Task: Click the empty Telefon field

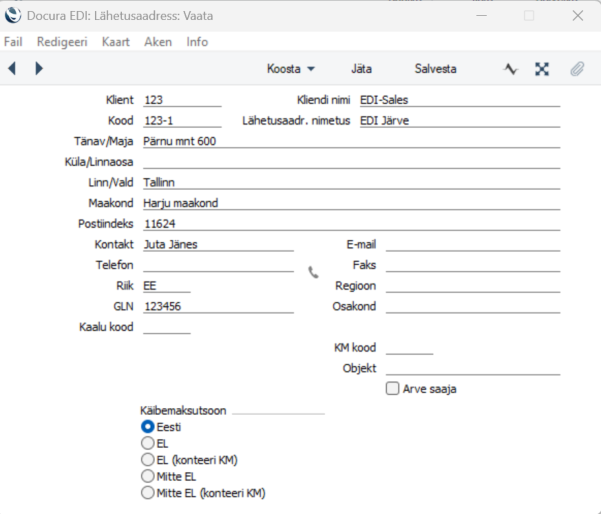Action: [x=218, y=265]
